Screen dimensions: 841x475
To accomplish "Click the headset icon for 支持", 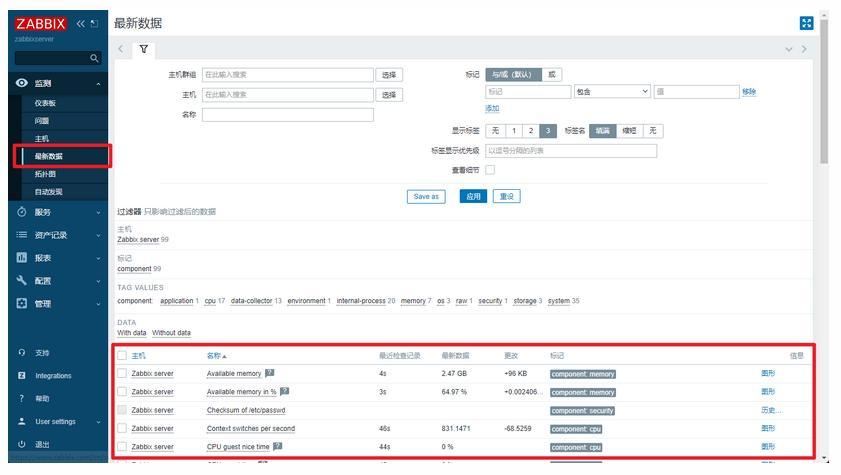I will tap(21, 353).
